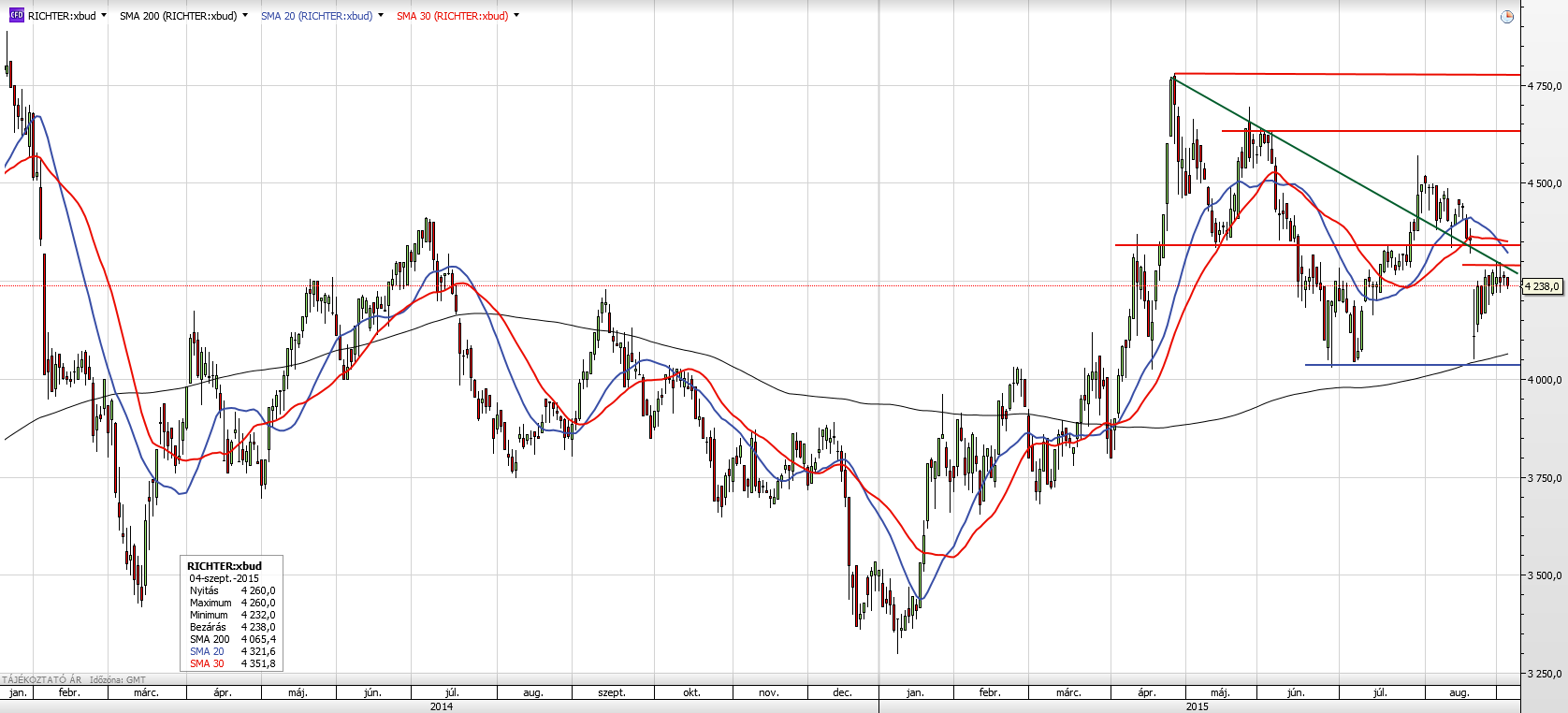Screen dimensions: 1568x713
Task: Click the 2014 year label on time axis
Action: pyautogui.click(x=442, y=706)
